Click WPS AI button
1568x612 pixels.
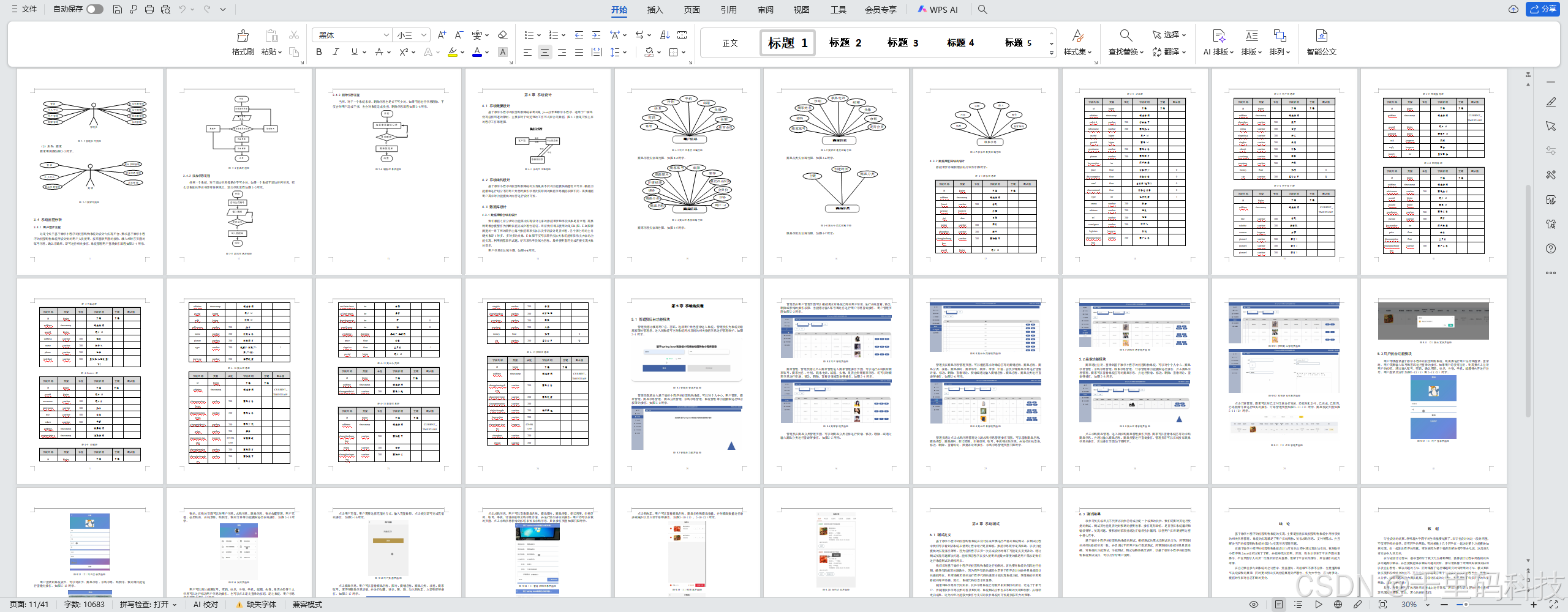coord(938,9)
